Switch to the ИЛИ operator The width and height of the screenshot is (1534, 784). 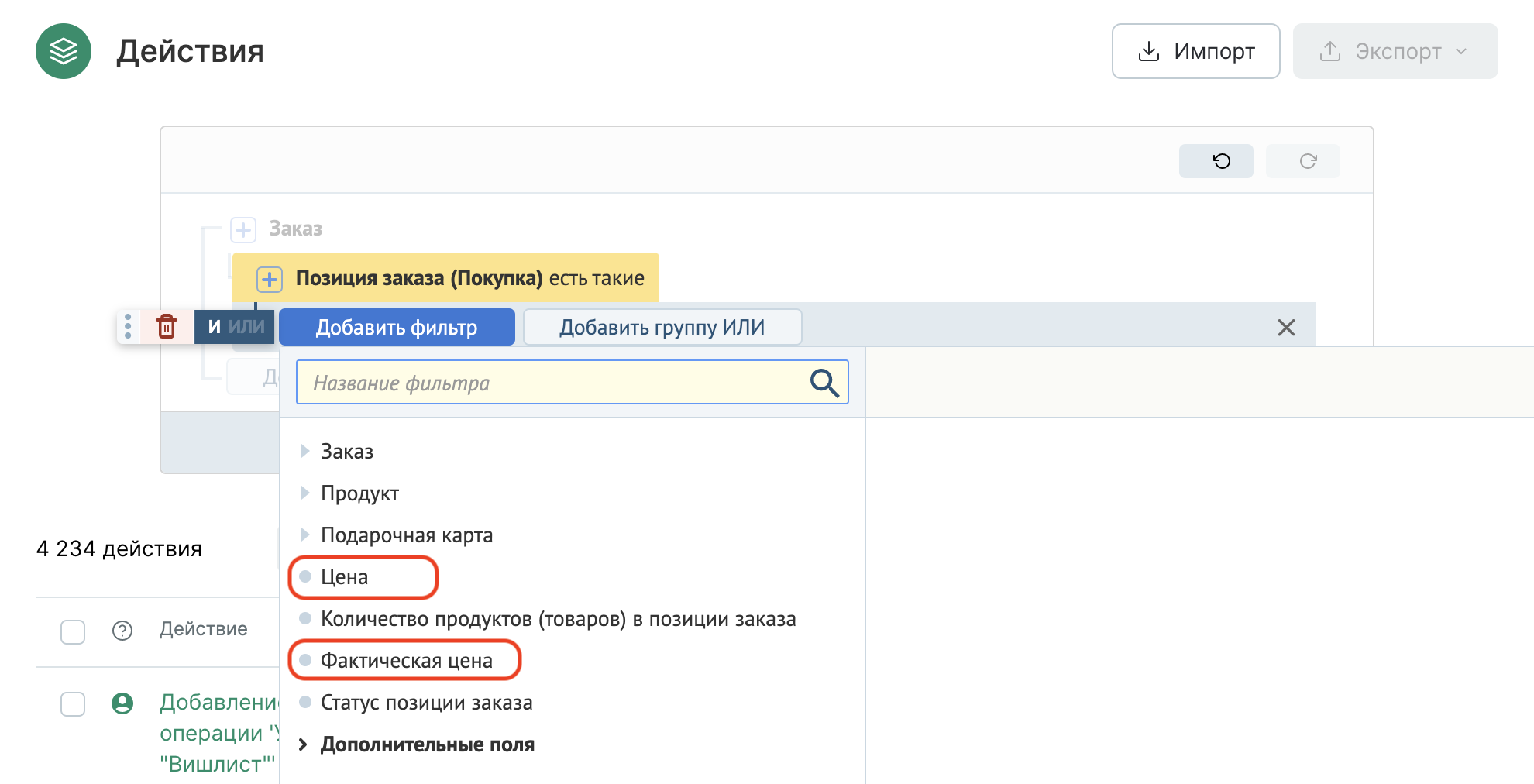click(x=246, y=327)
